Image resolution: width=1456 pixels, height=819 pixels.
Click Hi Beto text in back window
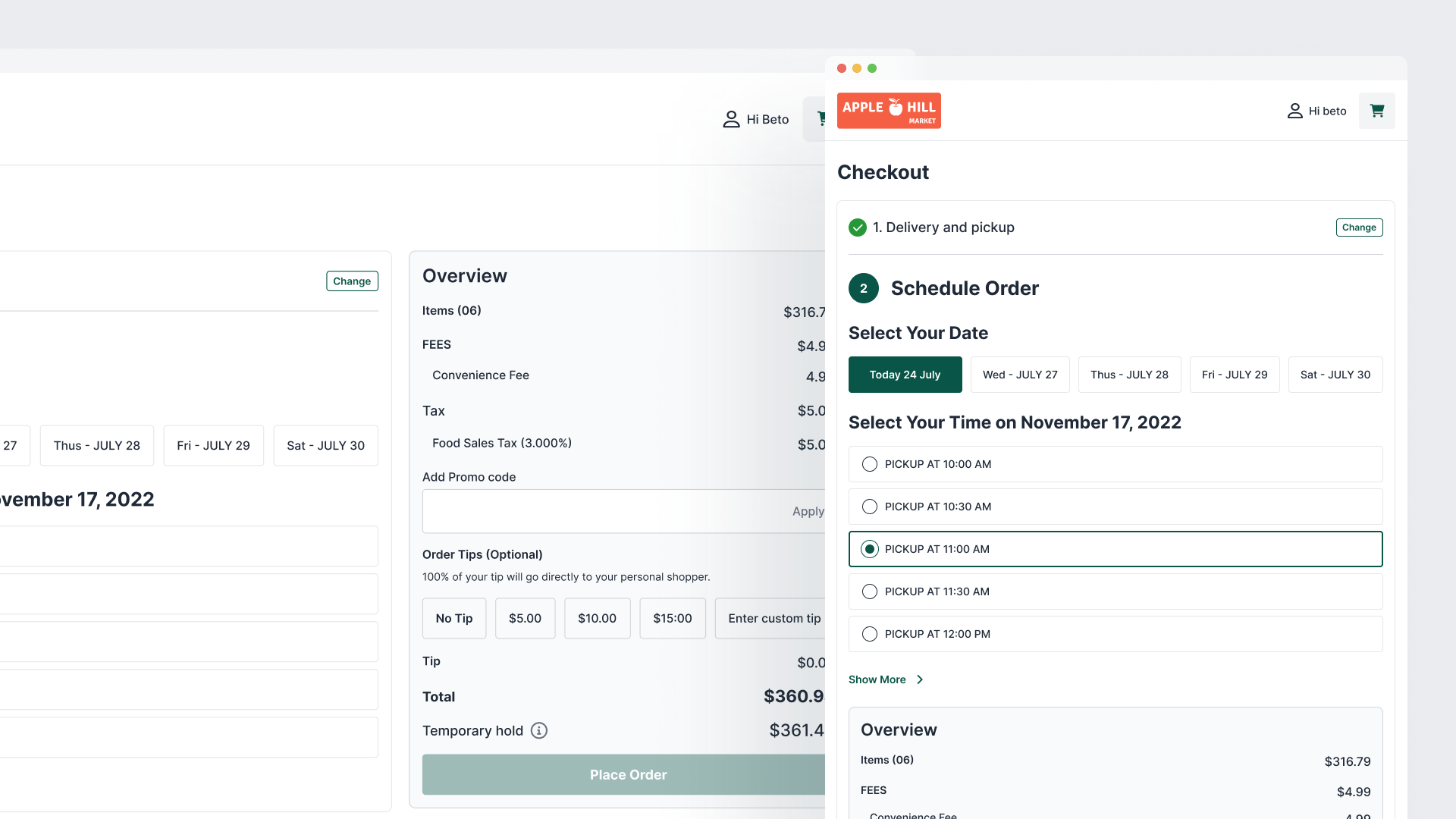[767, 120]
